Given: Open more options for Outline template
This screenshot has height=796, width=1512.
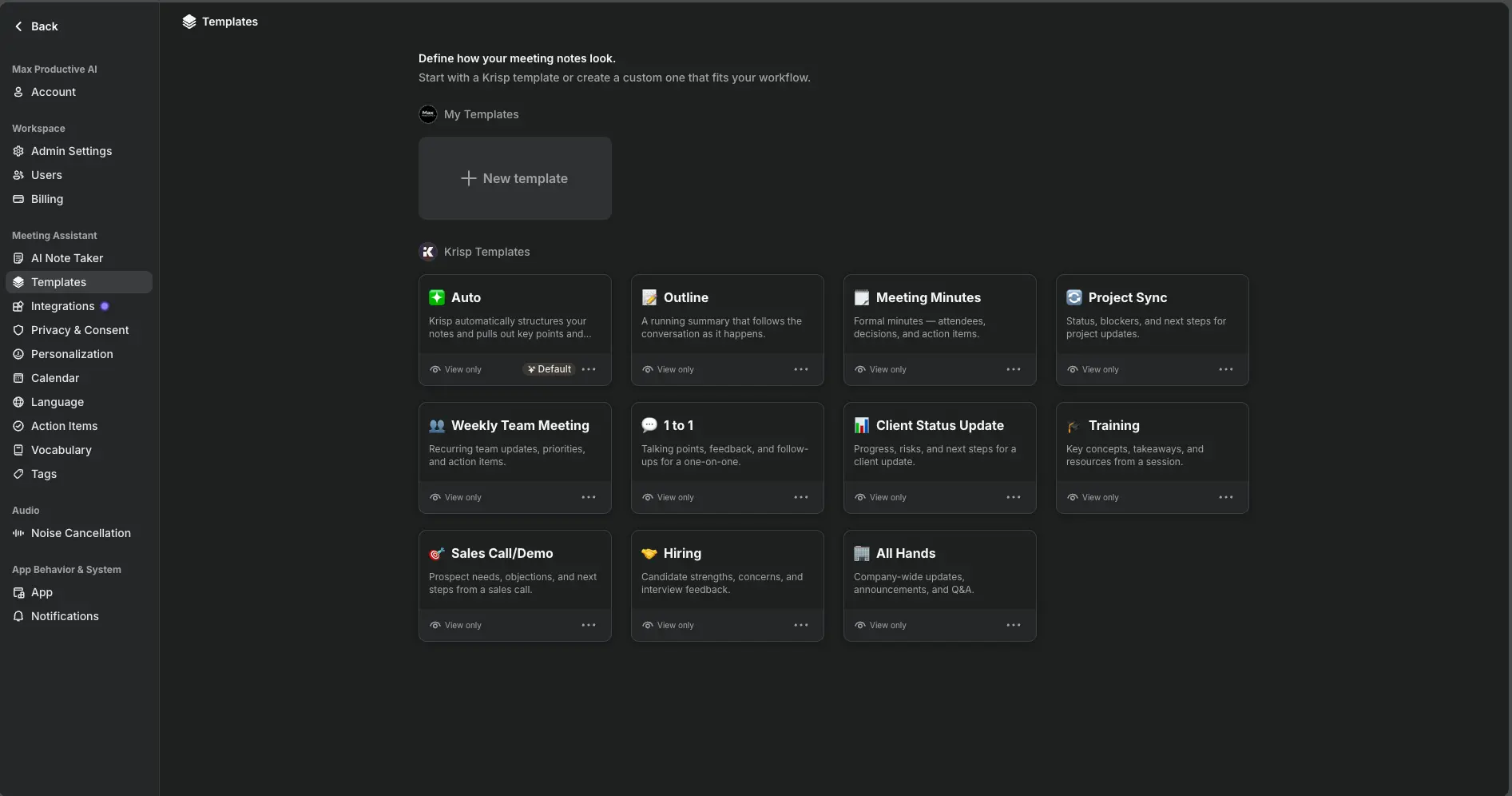Looking at the screenshot, I should pos(801,369).
